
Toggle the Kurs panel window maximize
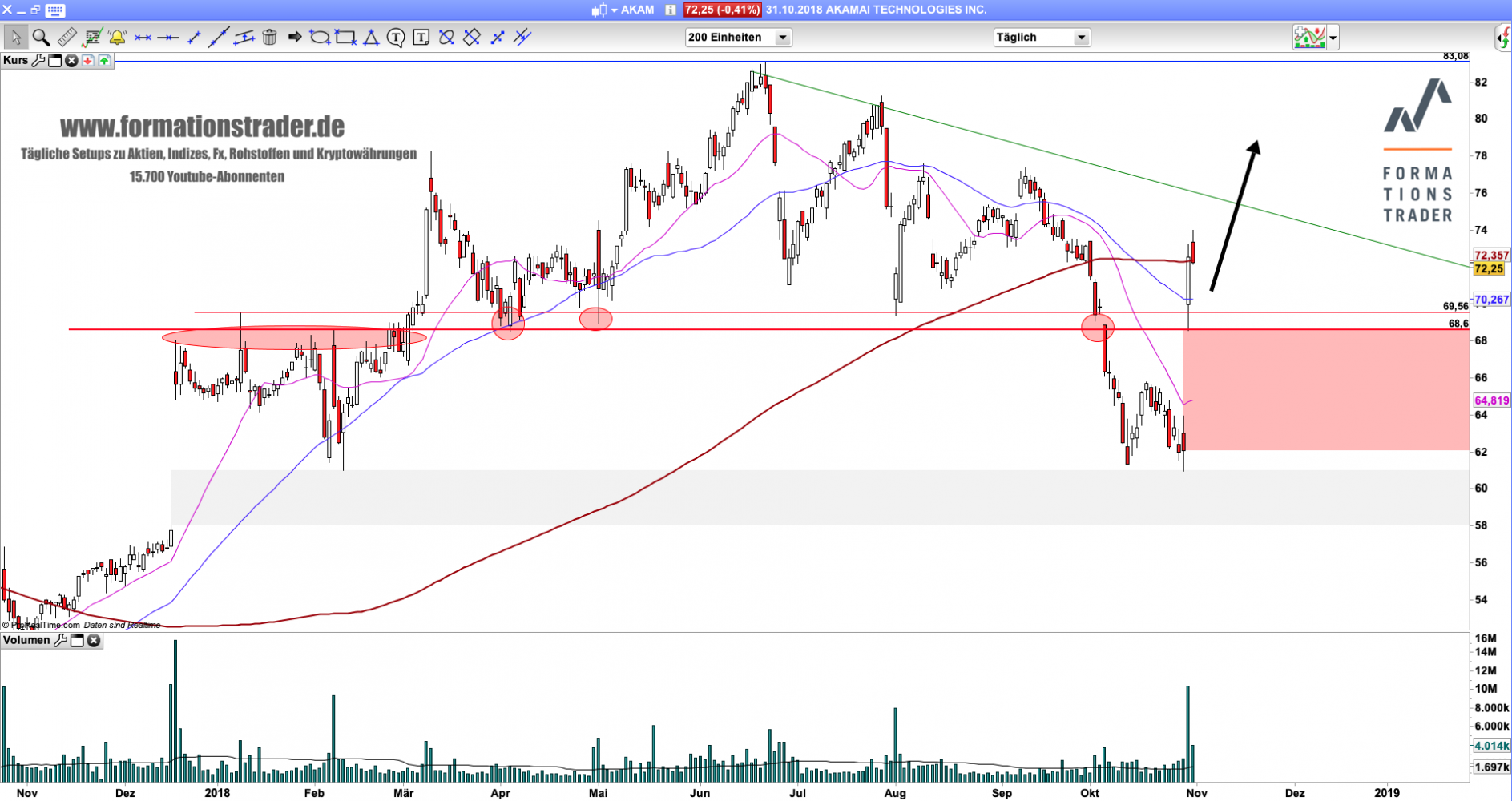[x=55, y=61]
